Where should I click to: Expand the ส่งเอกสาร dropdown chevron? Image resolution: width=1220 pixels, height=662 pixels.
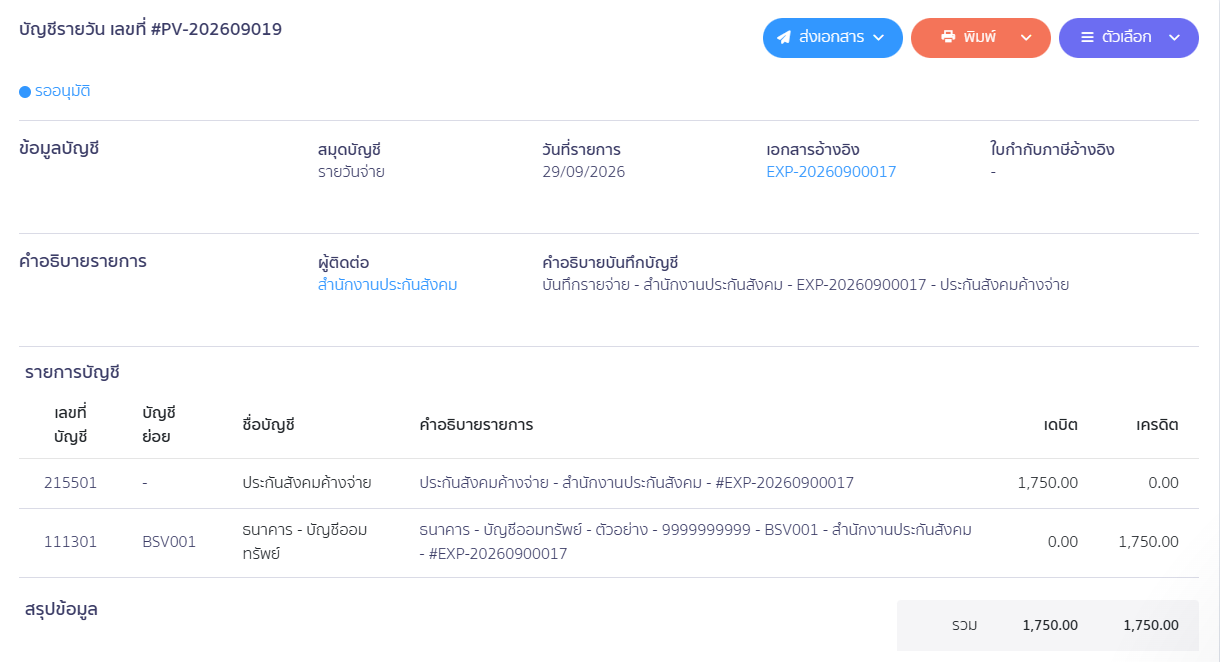point(879,38)
